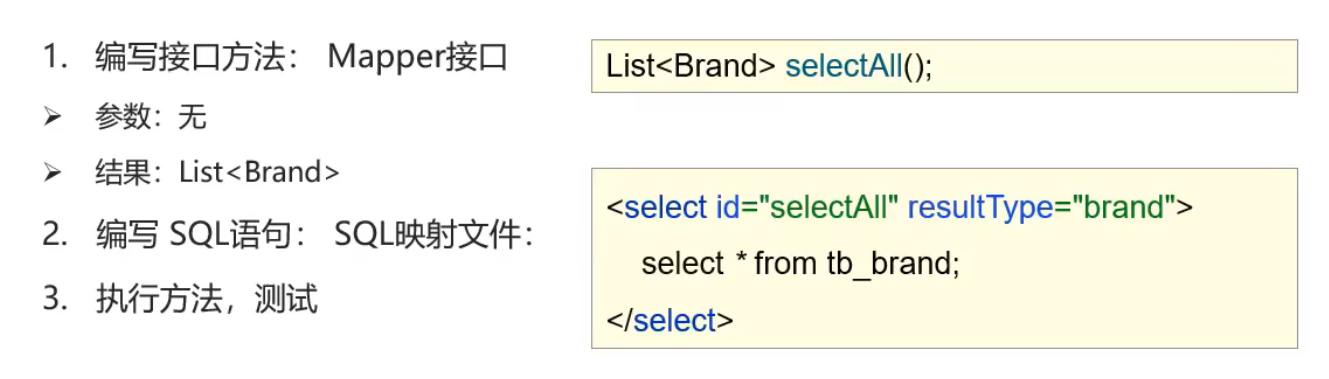Click the resultType attribute name
The height and width of the screenshot is (379, 1329).
978,208
